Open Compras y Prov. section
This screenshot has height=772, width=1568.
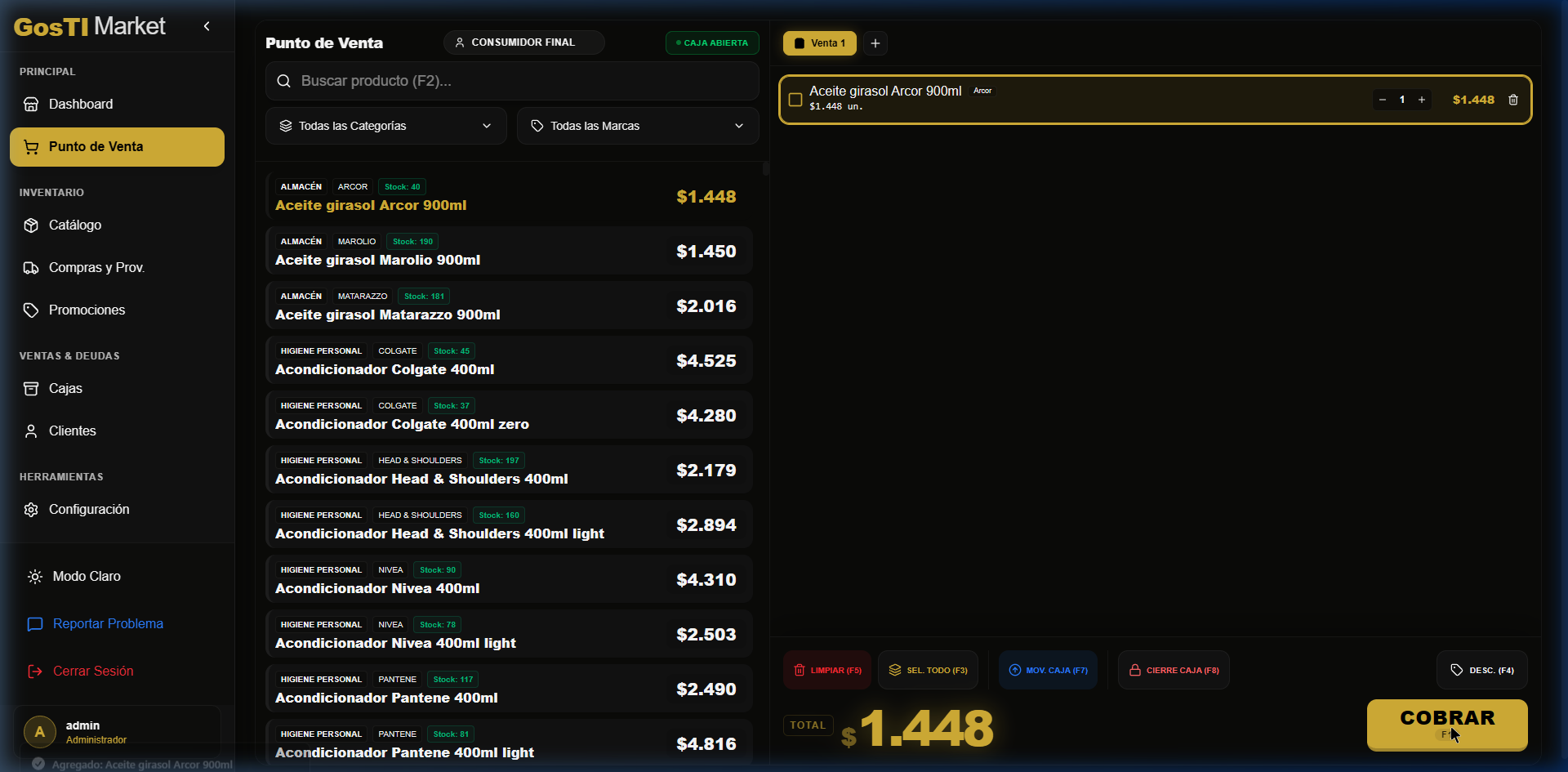coord(117,268)
